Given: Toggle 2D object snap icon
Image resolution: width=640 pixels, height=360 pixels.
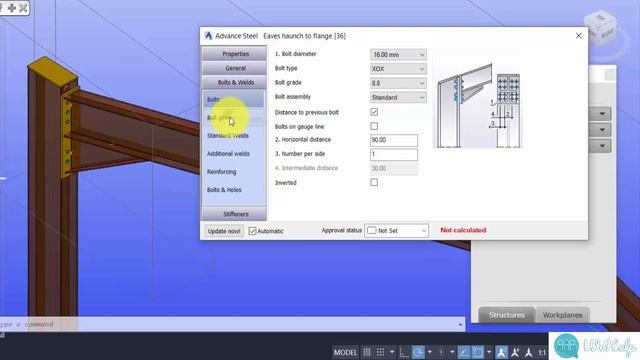Looking at the screenshot, I should [478, 352].
